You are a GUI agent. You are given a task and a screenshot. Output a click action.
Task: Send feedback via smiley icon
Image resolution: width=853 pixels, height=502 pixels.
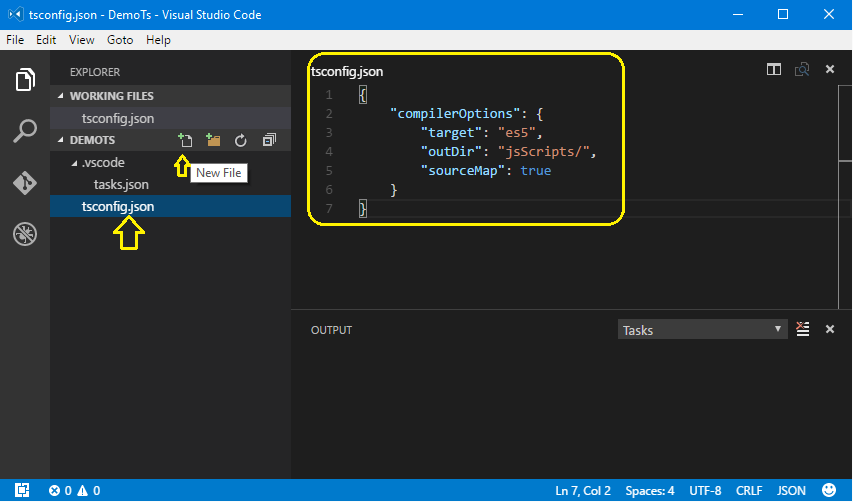(x=829, y=490)
